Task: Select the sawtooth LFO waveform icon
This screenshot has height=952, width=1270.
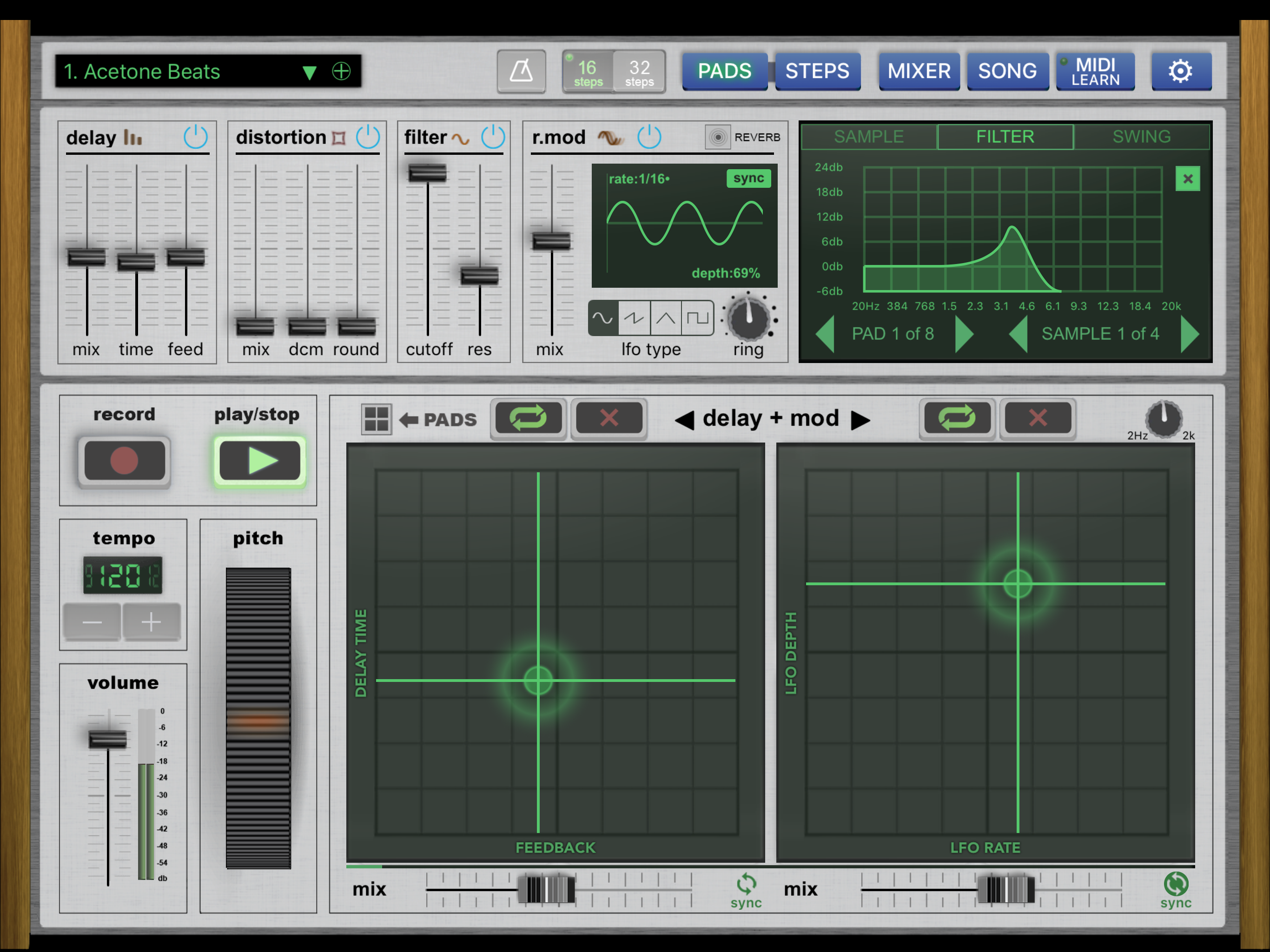Action: pyautogui.click(x=634, y=317)
